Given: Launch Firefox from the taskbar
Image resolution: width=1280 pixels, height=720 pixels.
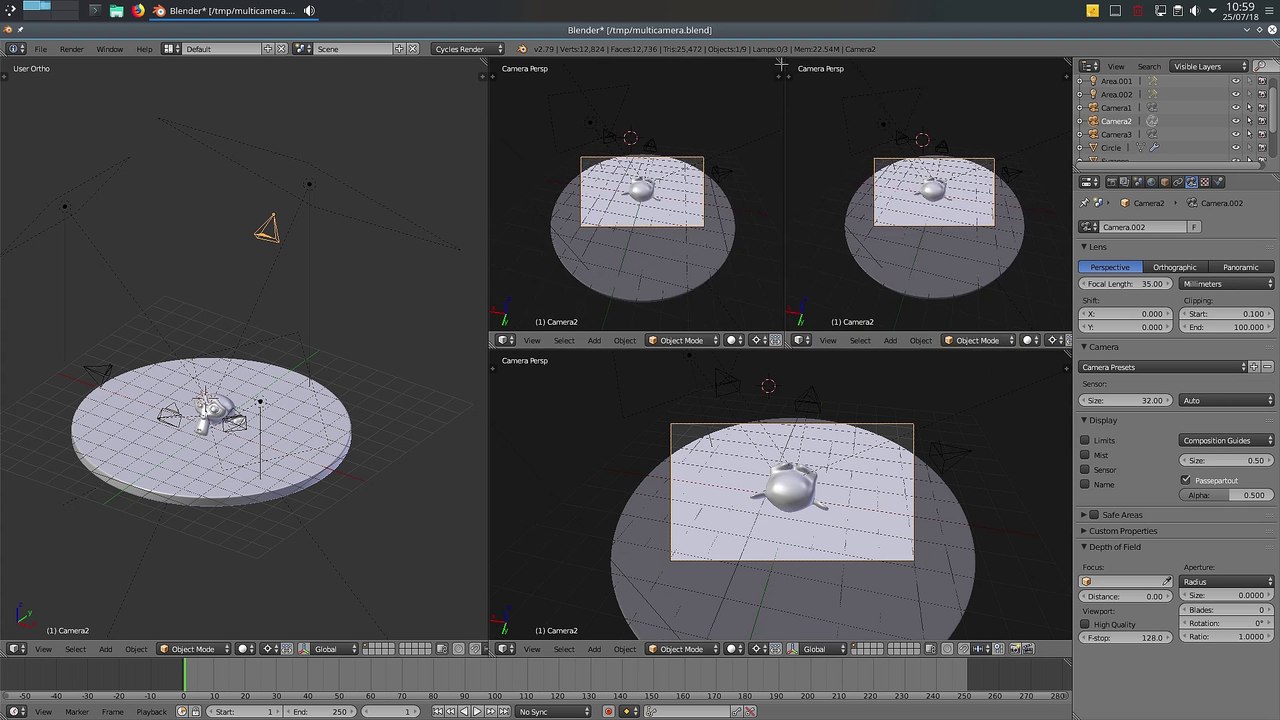Looking at the screenshot, I should coord(138,11).
